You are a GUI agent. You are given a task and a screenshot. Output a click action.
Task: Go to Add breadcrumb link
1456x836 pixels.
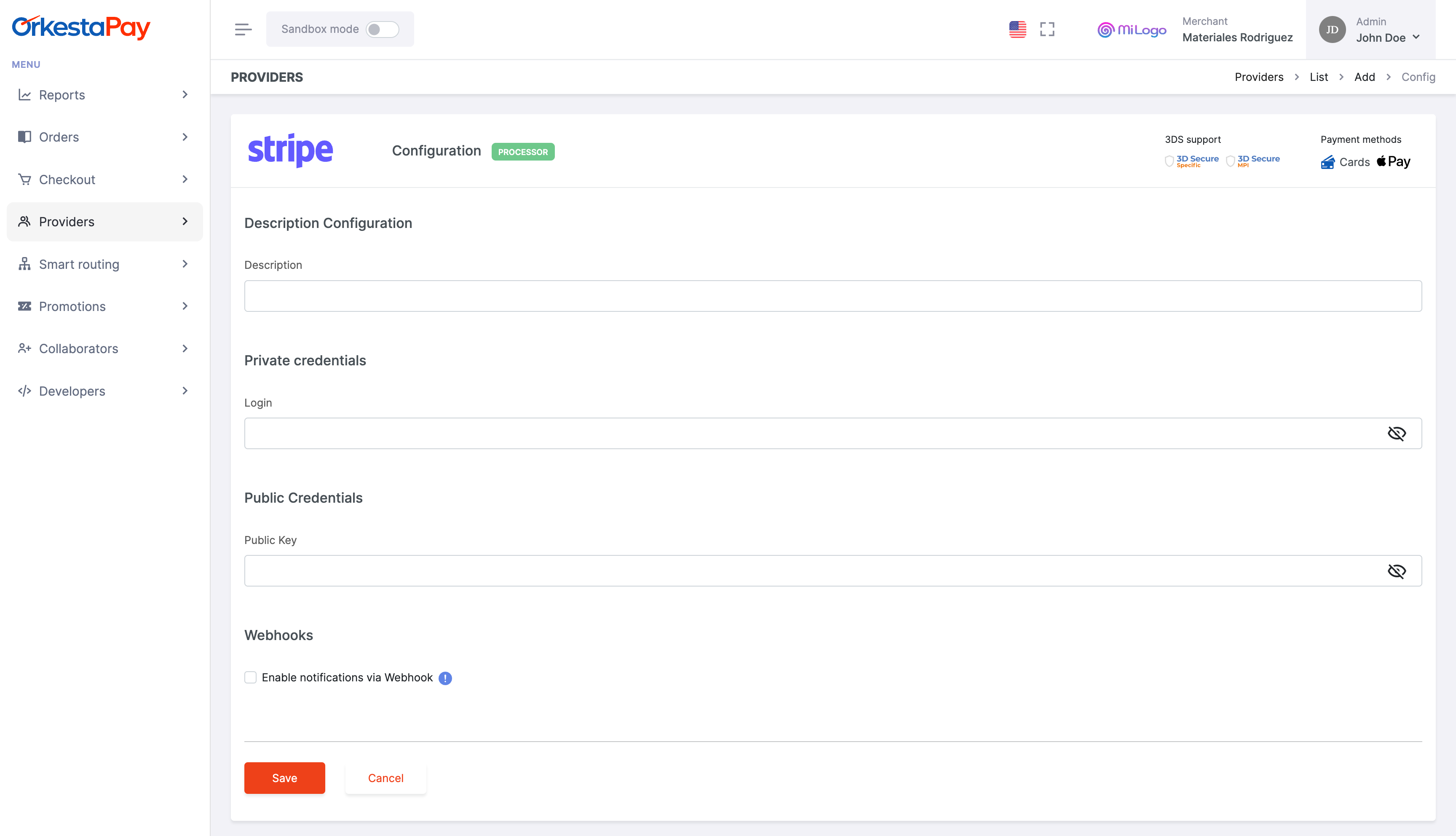pos(1364,77)
